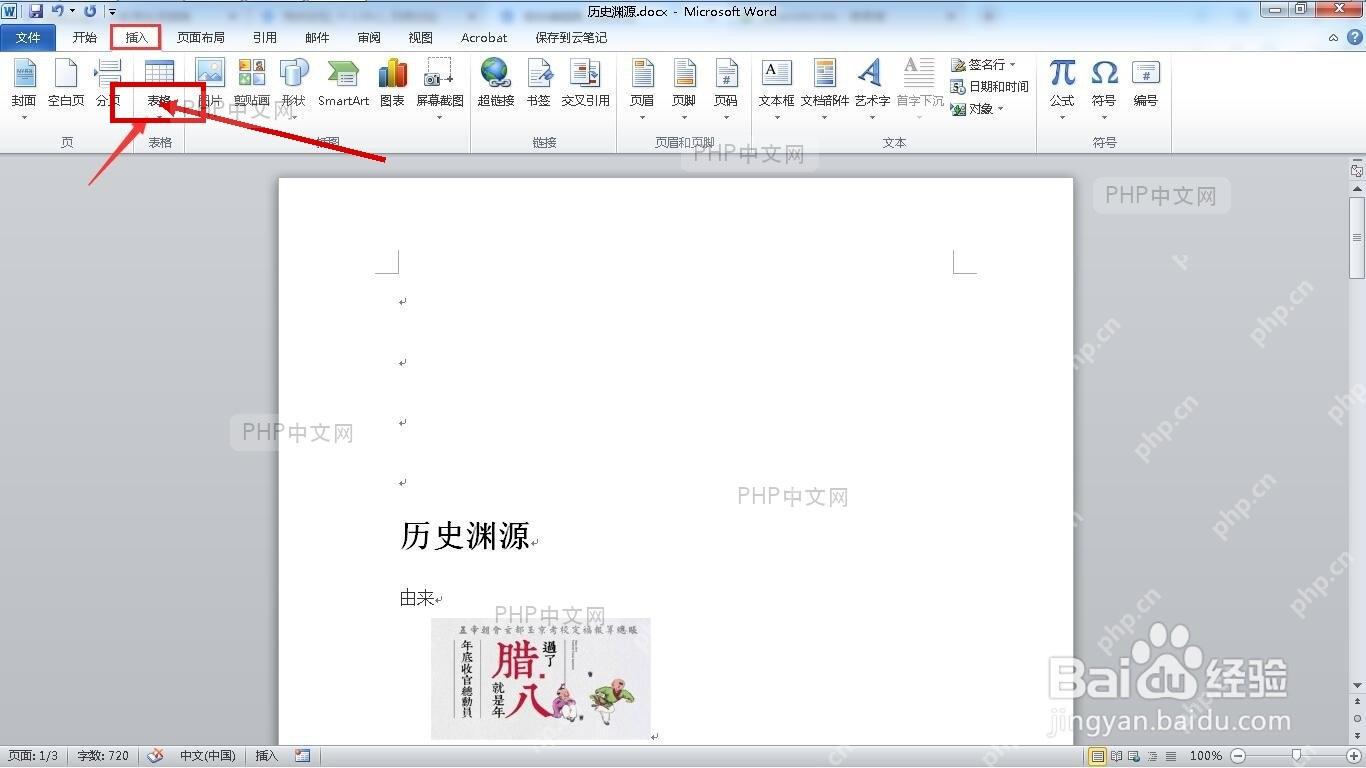This screenshot has width=1366, height=768.
Task: Adjust the zoom slider handle
Action: (1296, 756)
